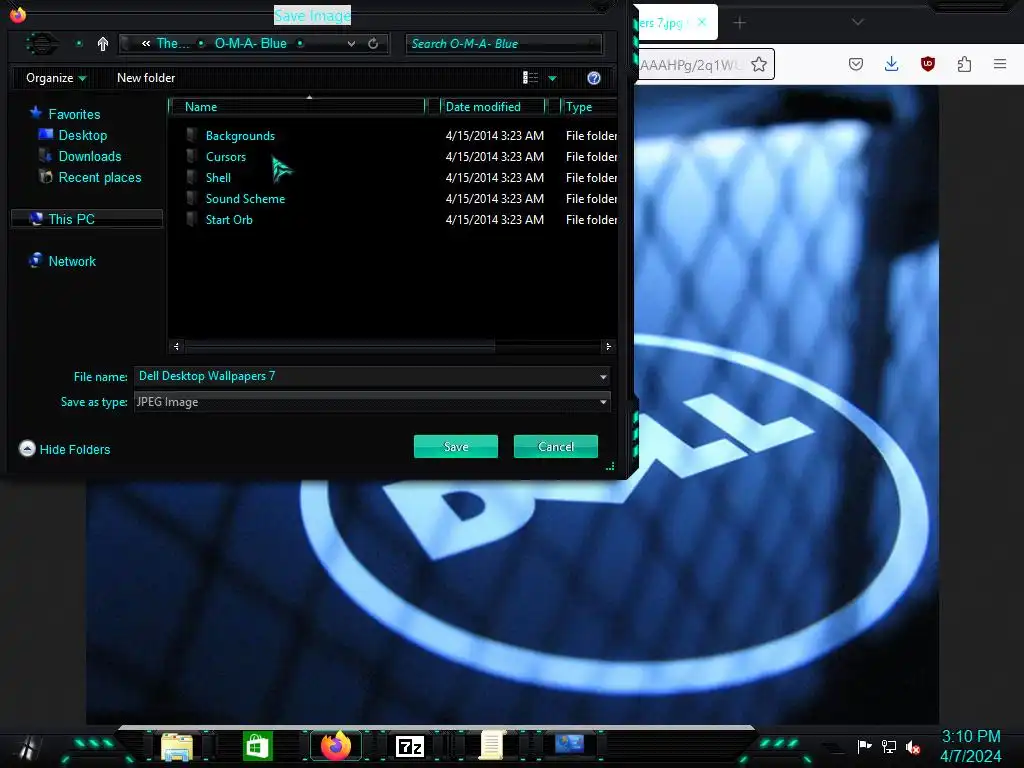Select the Backgrounds folder
Viewport: 1024px width, 768px height.
(x=240, y=136)
